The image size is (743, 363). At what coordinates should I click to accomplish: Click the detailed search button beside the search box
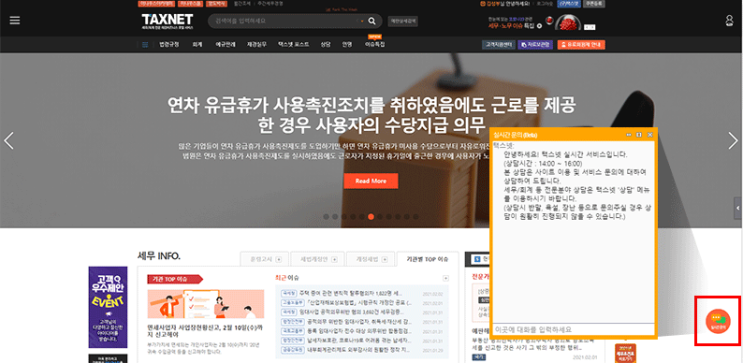point(403,21)
